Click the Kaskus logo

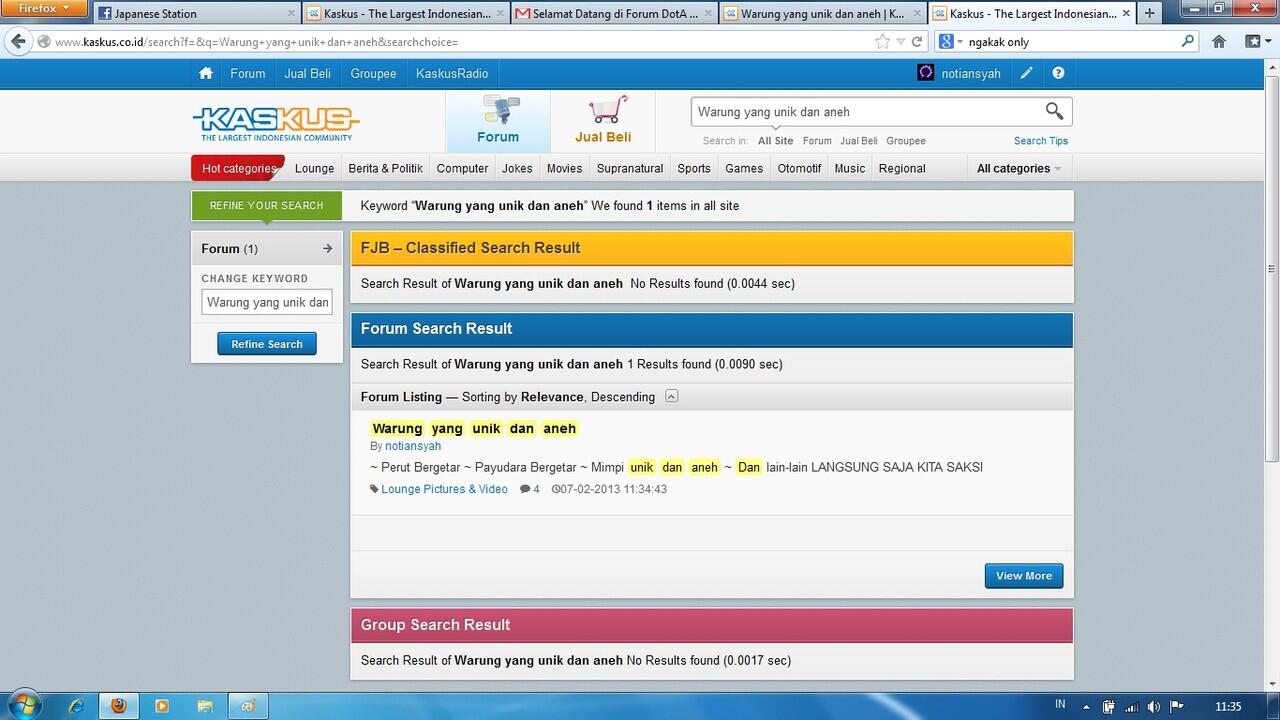click(276, 122)
